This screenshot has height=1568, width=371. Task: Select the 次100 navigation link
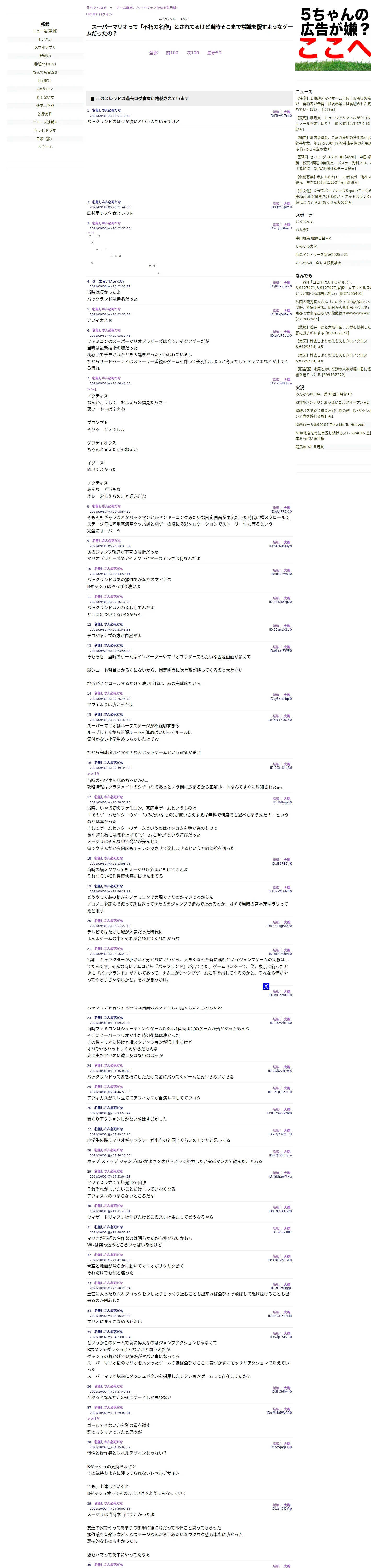(193, 53)
